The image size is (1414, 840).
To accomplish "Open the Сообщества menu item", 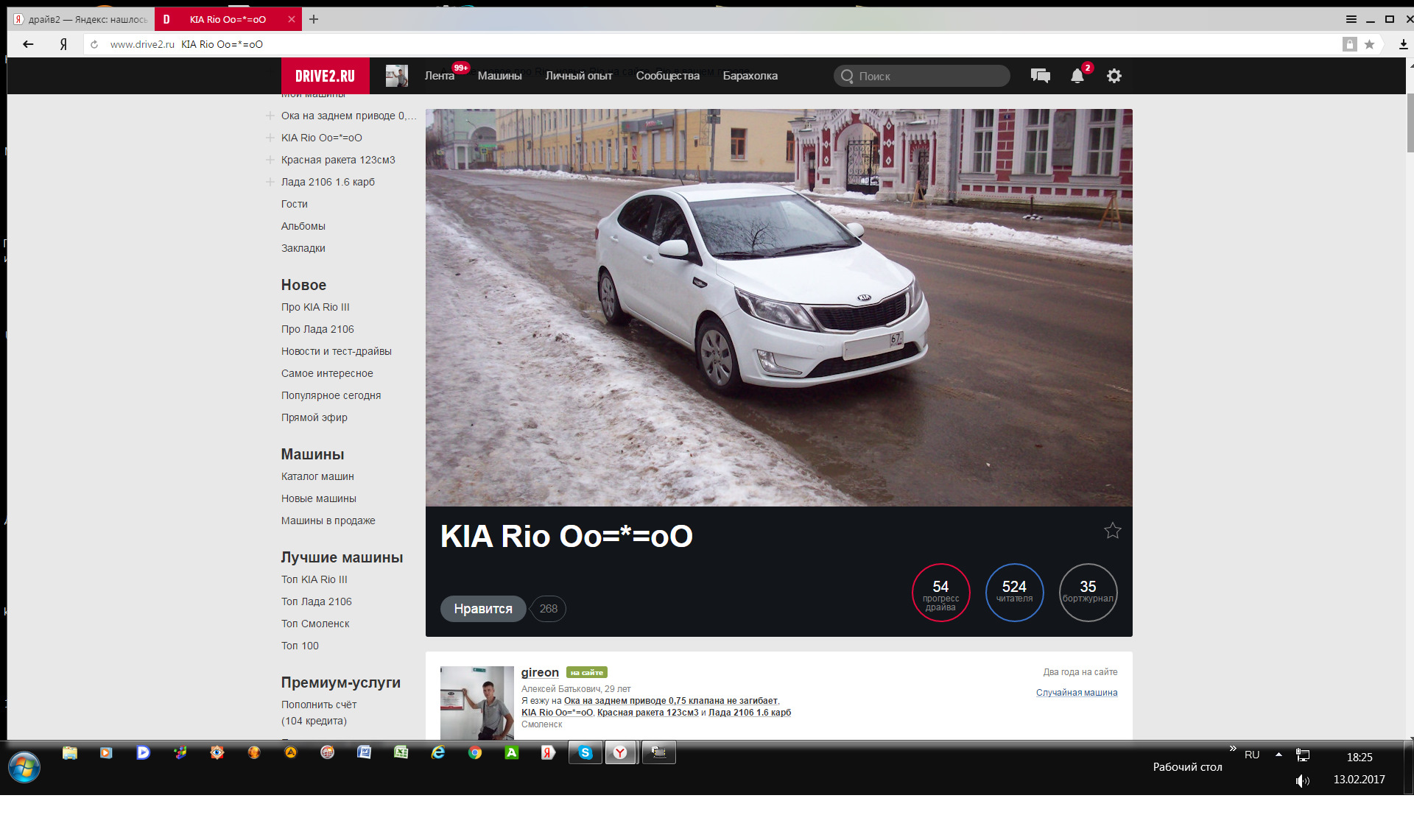I will [667, 76].
